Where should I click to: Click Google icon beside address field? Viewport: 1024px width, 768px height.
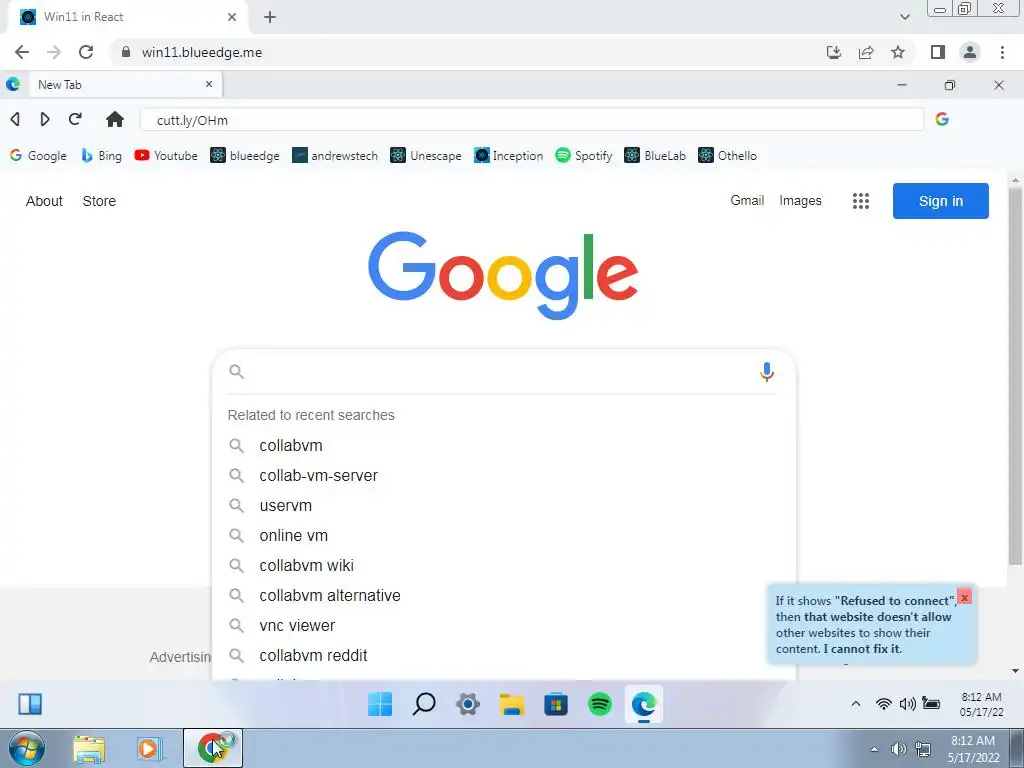(942, 119)
